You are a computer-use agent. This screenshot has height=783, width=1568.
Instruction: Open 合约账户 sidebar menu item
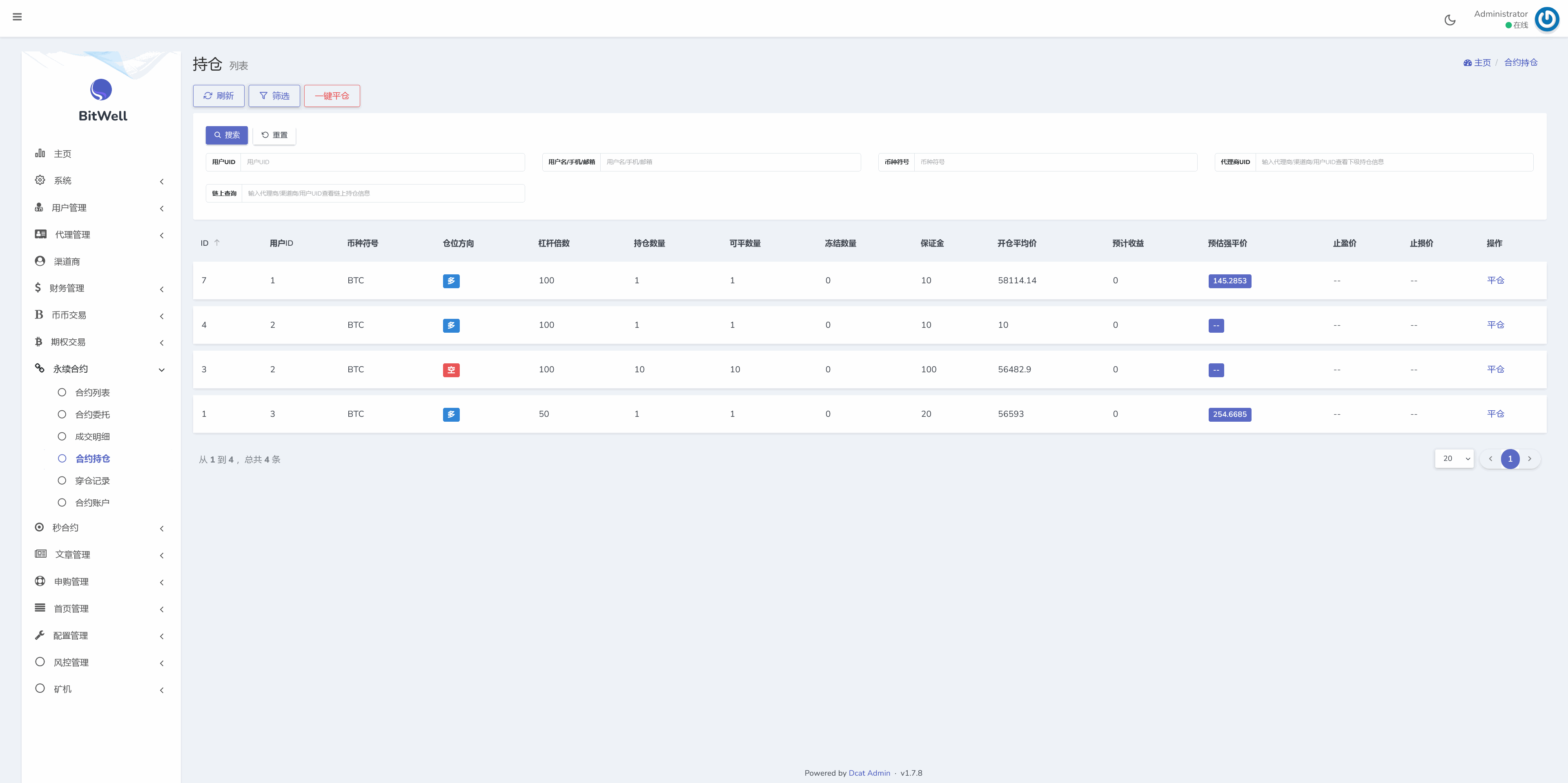coord(92,503)
